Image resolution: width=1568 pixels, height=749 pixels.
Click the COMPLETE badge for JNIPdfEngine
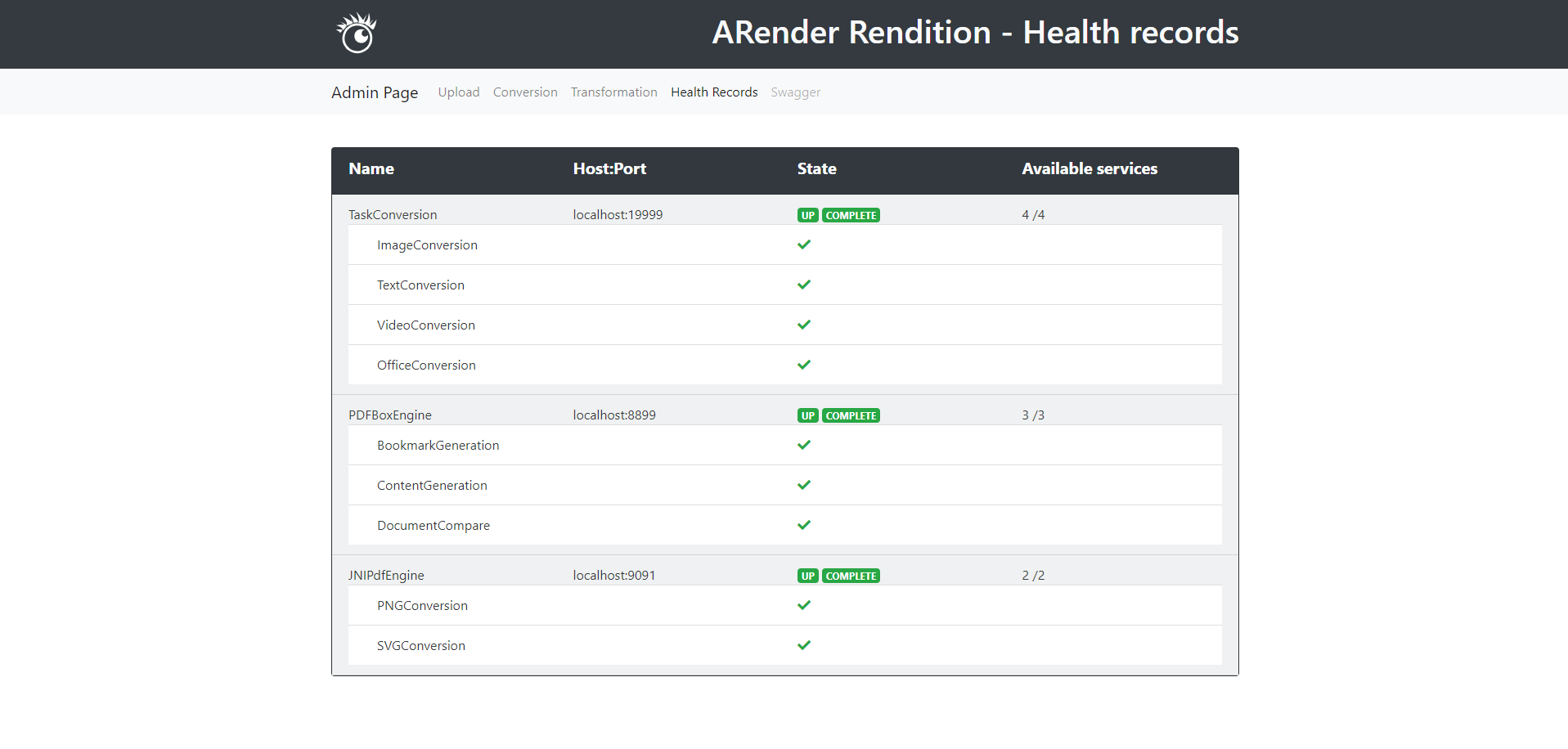(x=851, y=575)
